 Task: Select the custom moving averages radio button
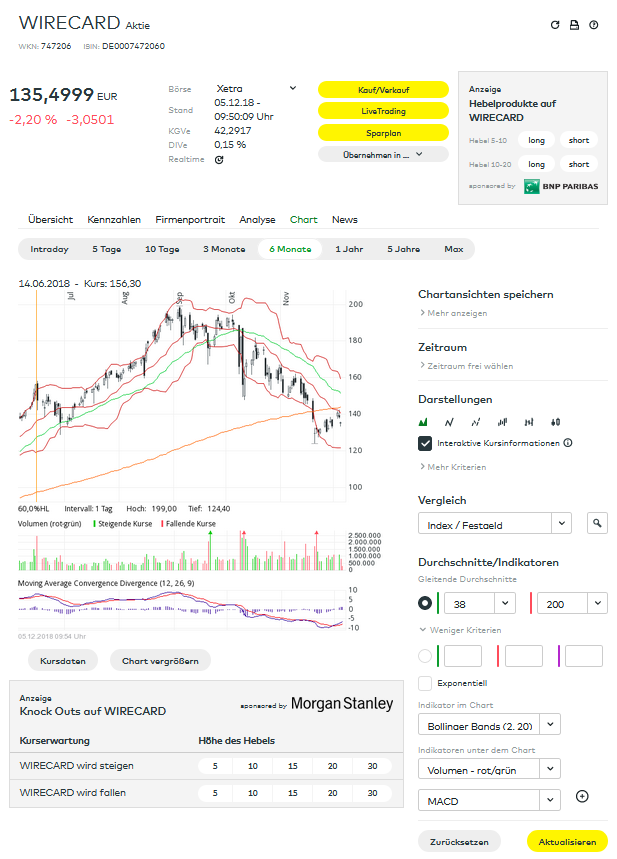coord(425,656)
